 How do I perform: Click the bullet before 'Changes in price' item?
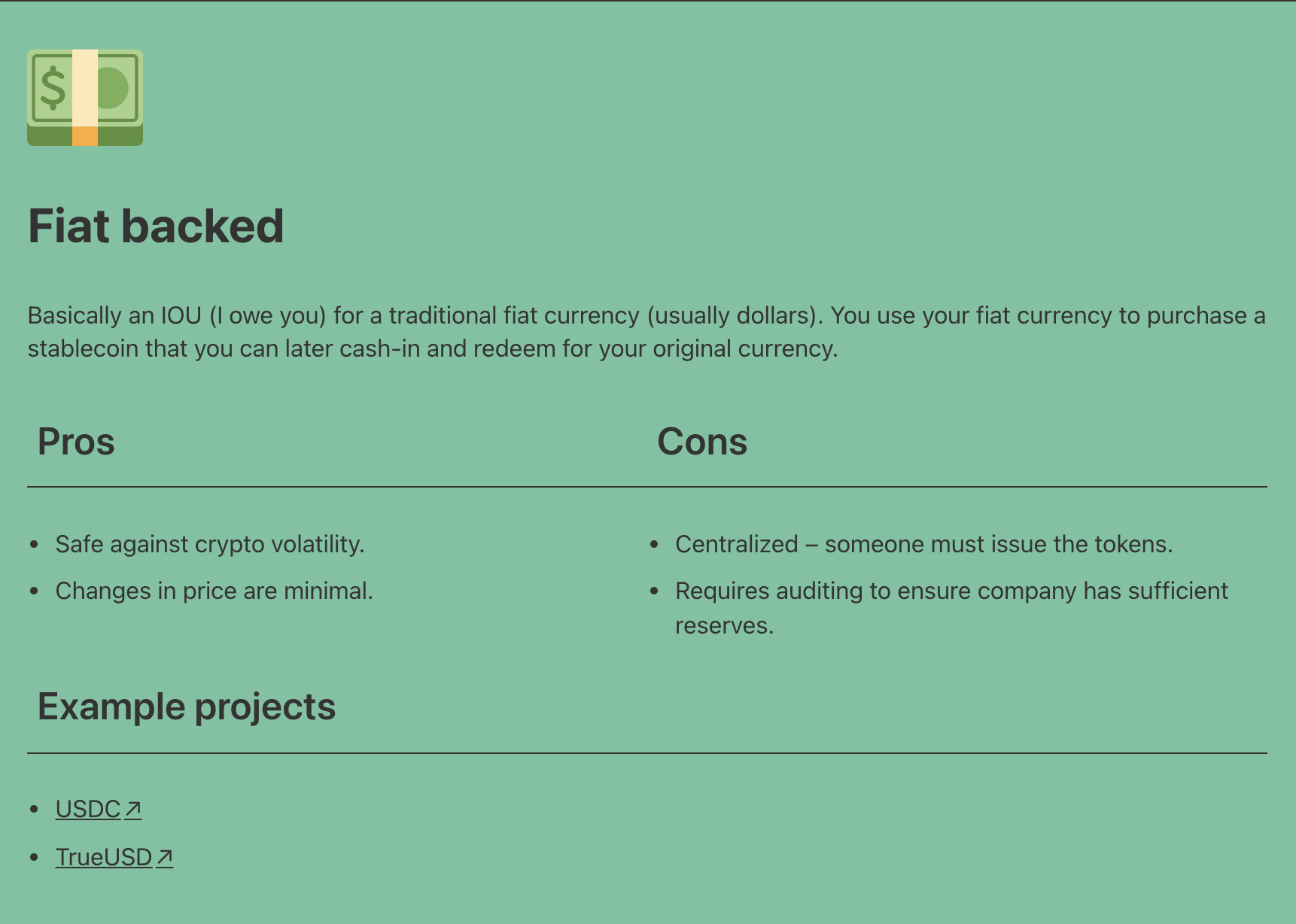tap(34, 591)
